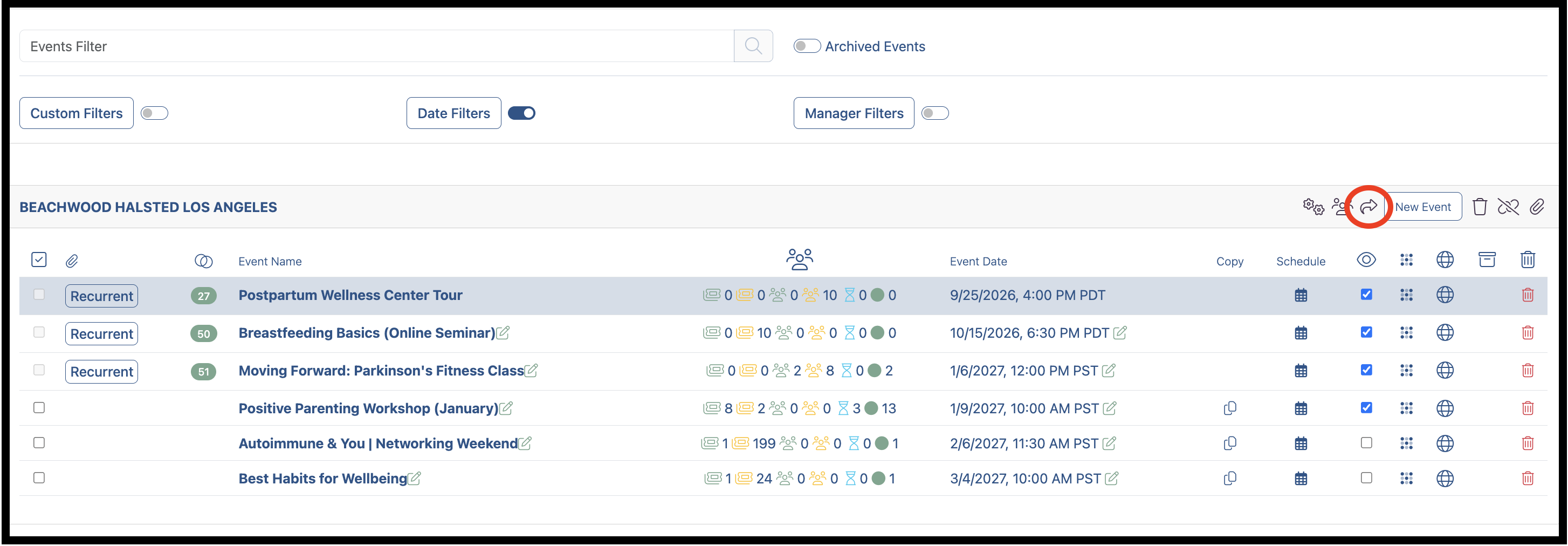Click Recurrent tag on Breastfeeding Basics row

102,333
